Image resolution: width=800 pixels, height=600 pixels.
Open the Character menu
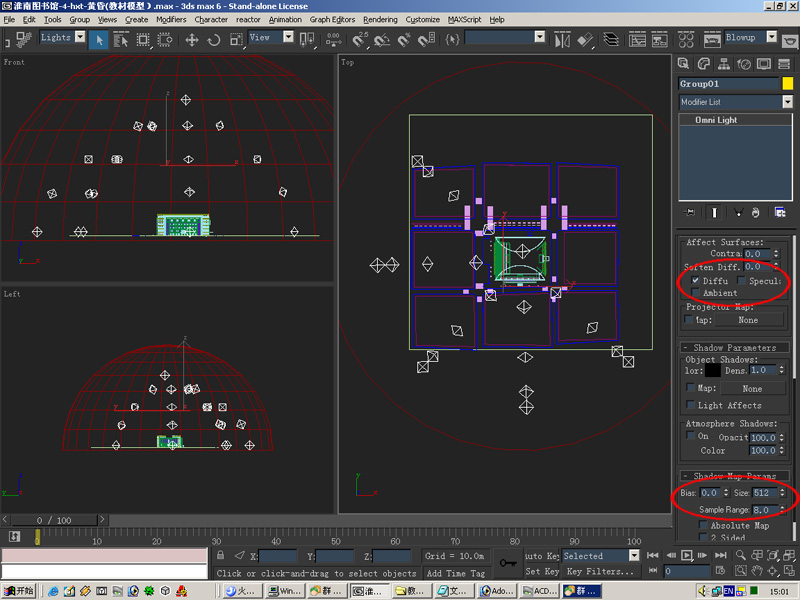[211, 19]
